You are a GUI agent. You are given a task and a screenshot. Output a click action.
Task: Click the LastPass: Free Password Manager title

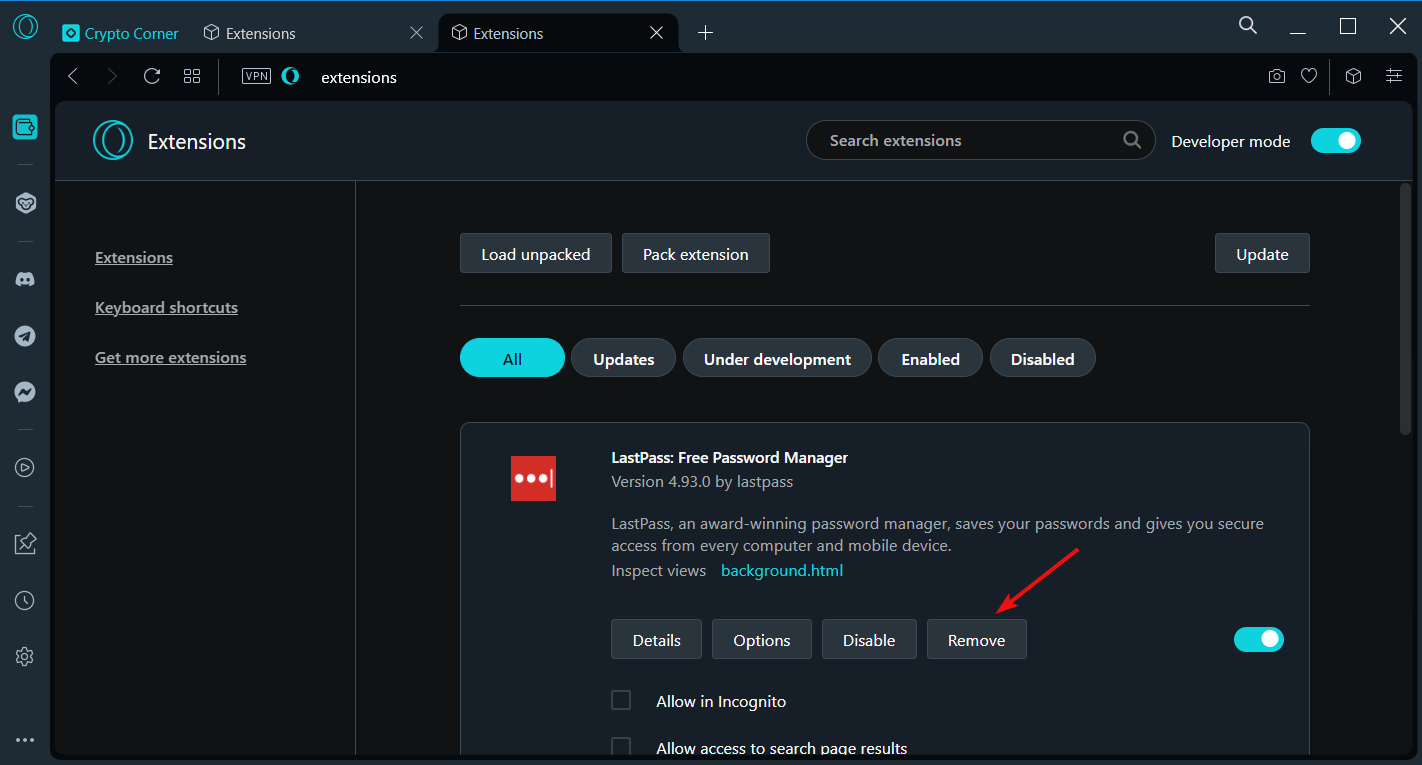click(x=730, y=457)
